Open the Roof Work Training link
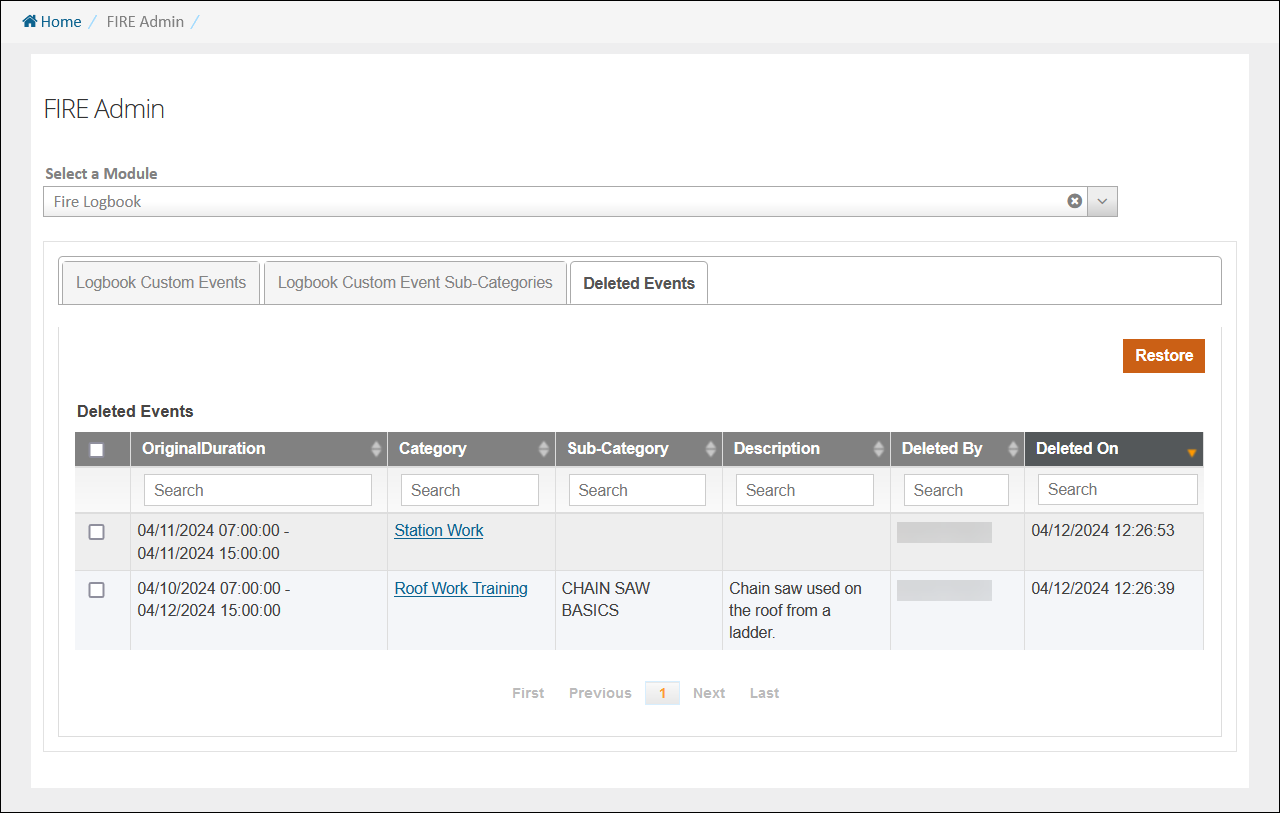1280x813 pixels. tap(461, 589)
